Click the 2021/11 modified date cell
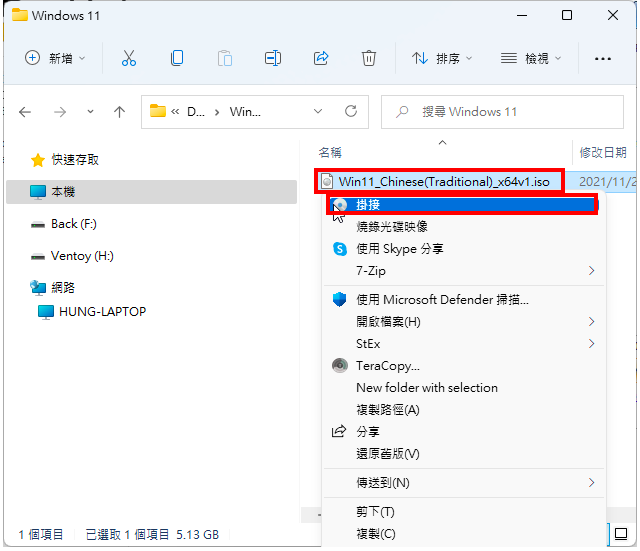This screenshot has height=551, width=640. (607, 182)
